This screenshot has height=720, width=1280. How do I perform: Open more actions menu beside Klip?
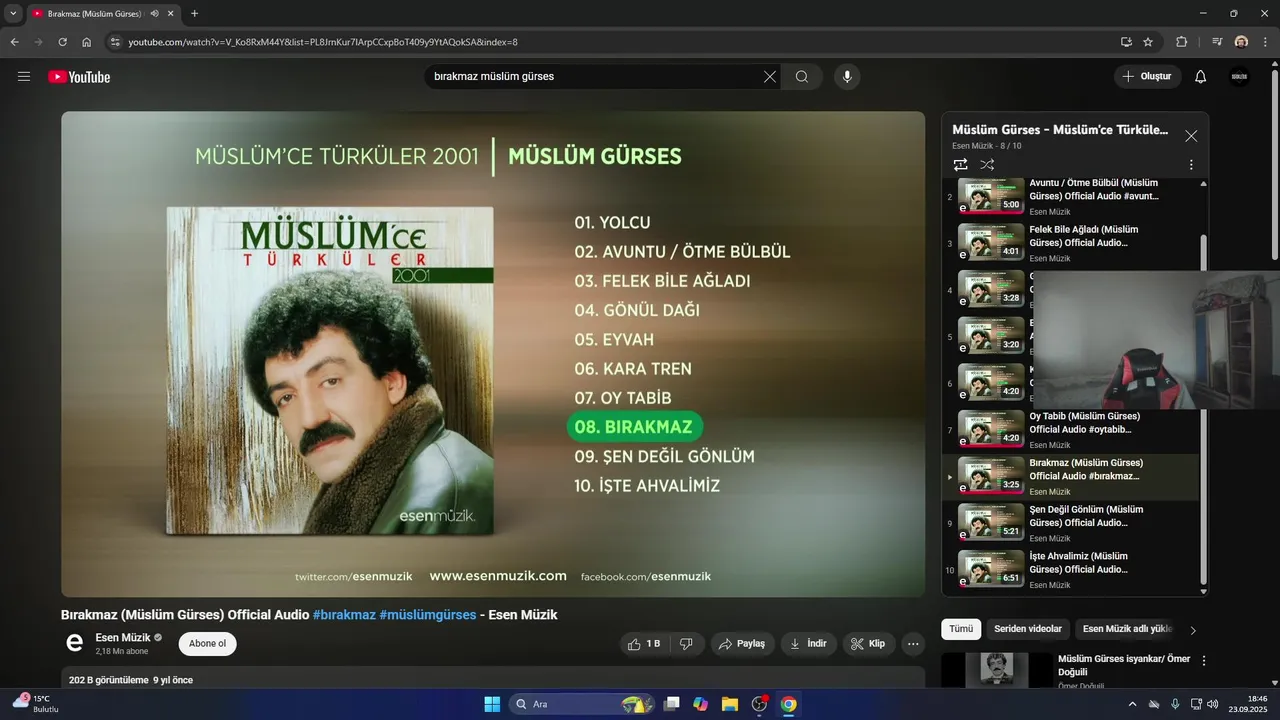pos(913,644)
